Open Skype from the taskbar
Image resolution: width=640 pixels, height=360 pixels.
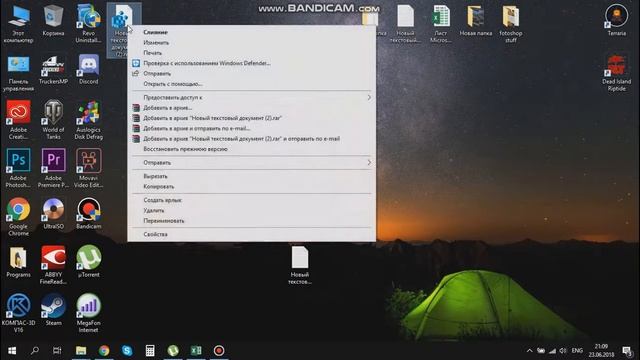point(127,351)
